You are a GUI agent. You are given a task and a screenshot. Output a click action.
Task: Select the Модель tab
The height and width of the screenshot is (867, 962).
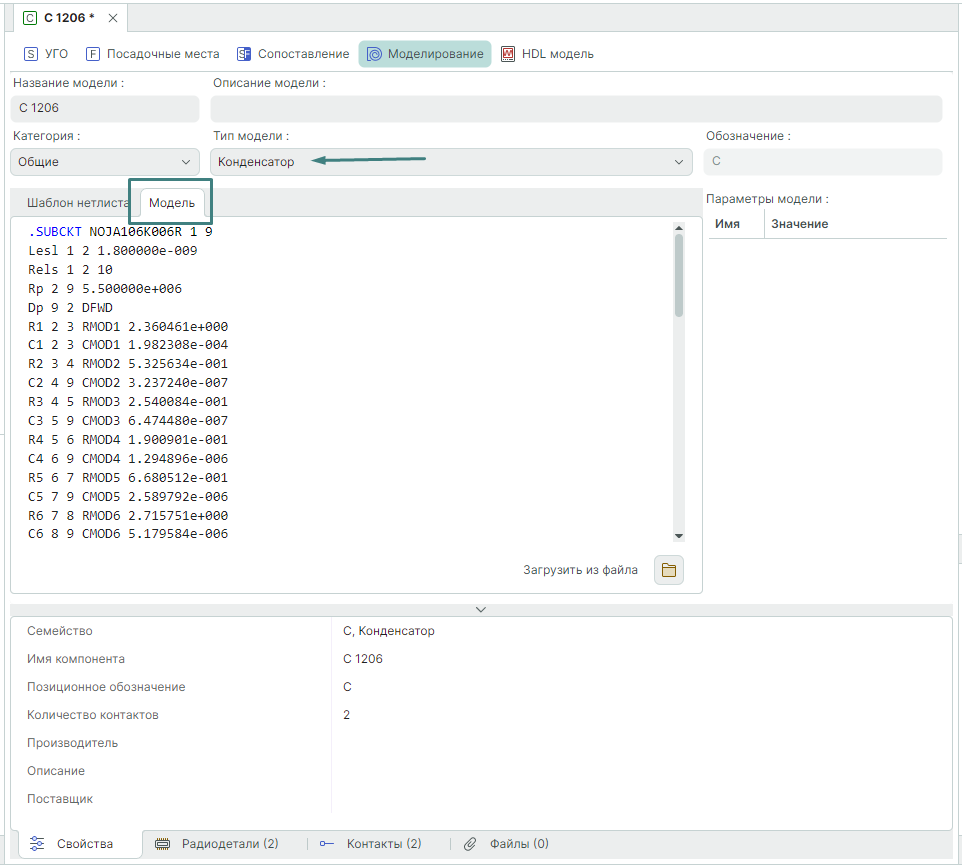172,203
